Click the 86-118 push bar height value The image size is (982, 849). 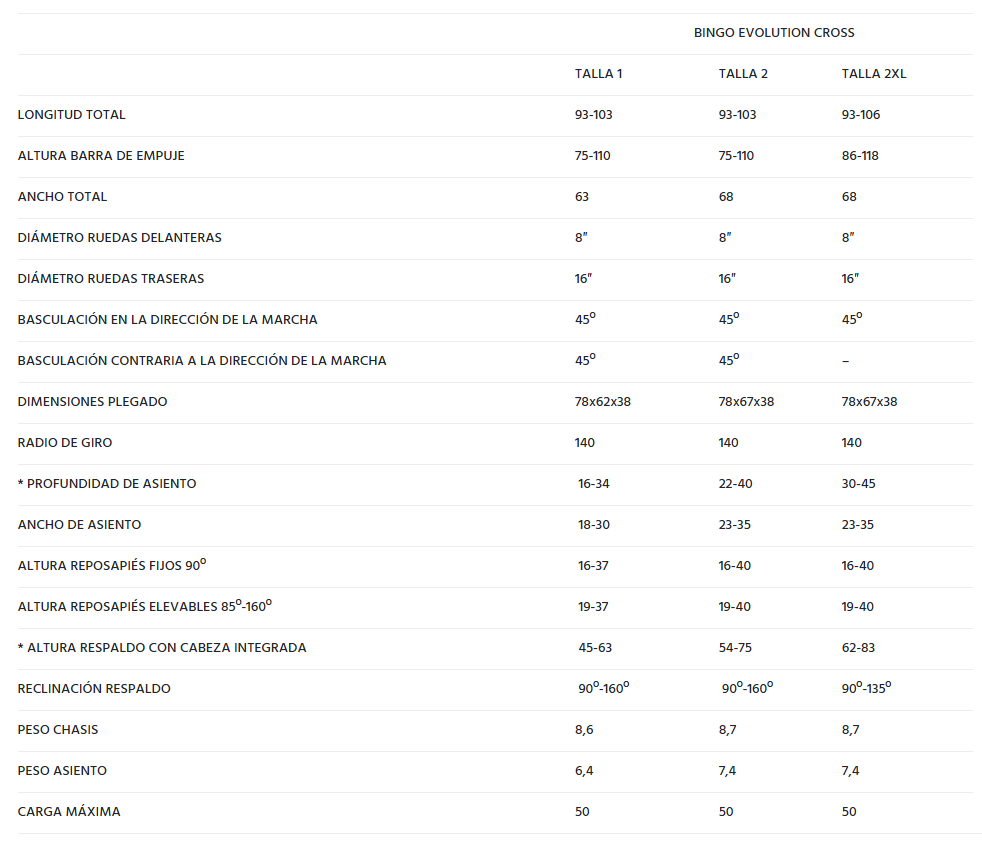pyautogui.click(x=861, y=156)
